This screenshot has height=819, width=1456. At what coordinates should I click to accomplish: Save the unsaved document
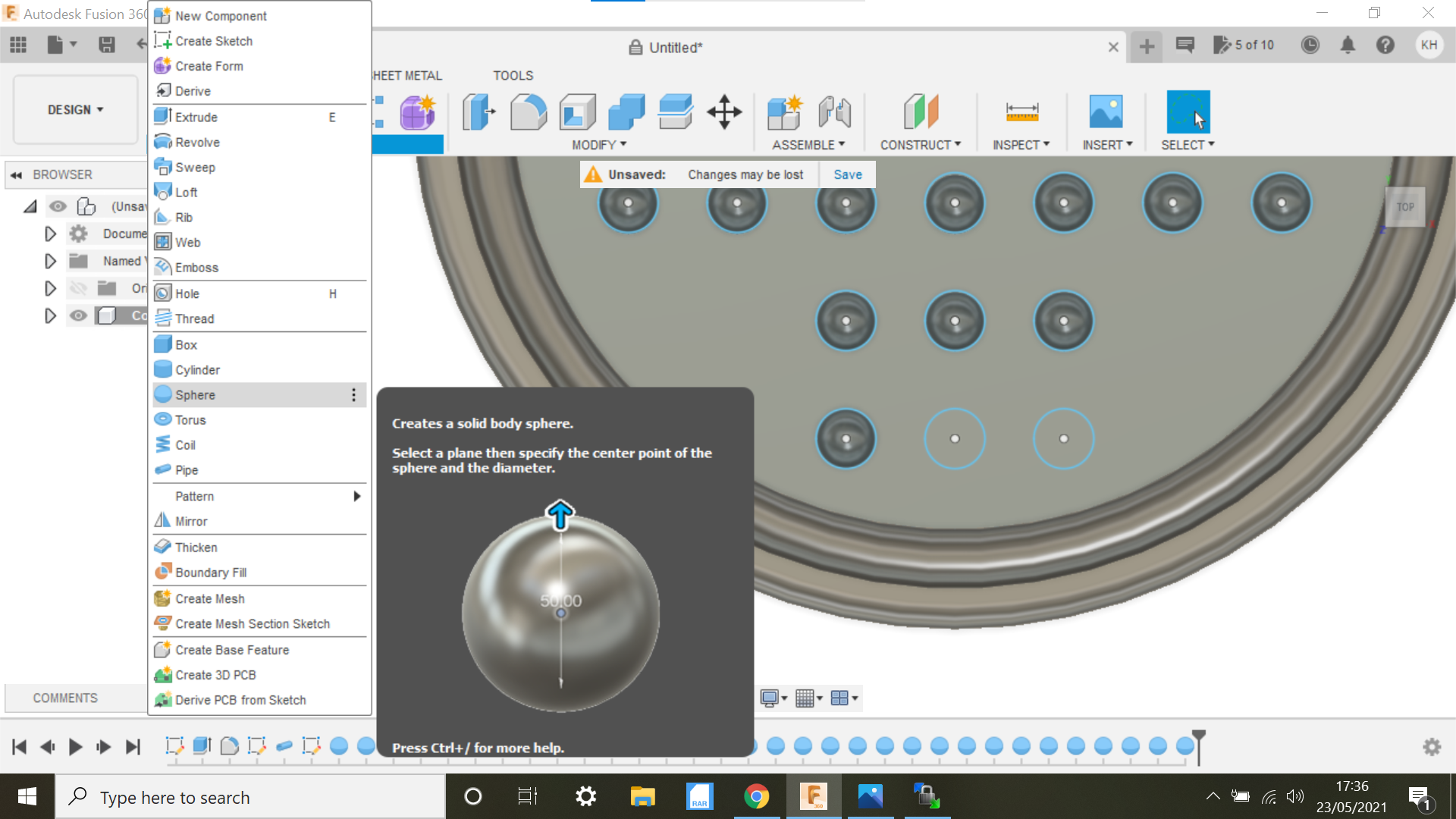pyautogui.click(x=847, y=174)
